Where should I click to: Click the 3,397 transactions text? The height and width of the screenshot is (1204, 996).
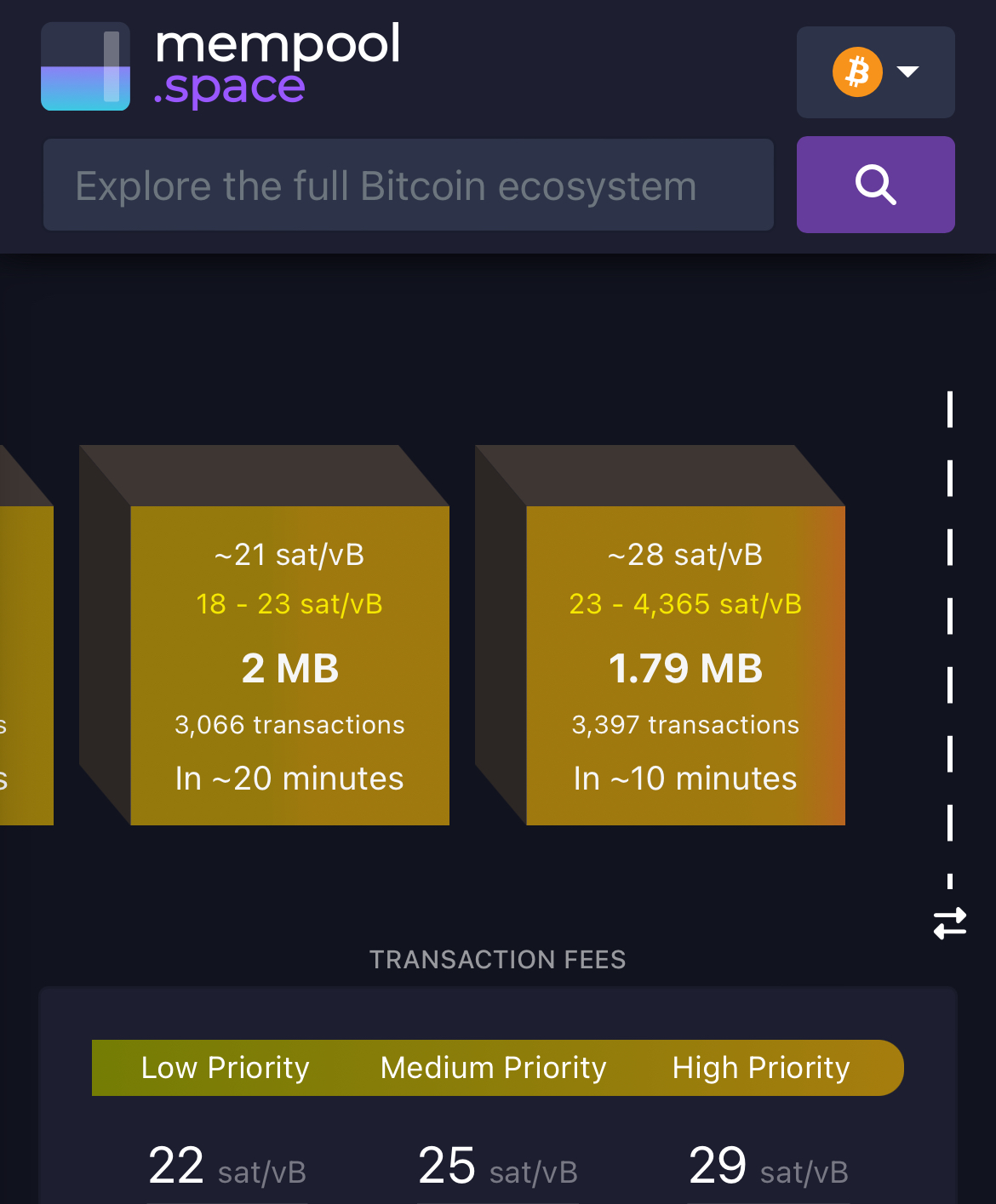click(685, 725)
